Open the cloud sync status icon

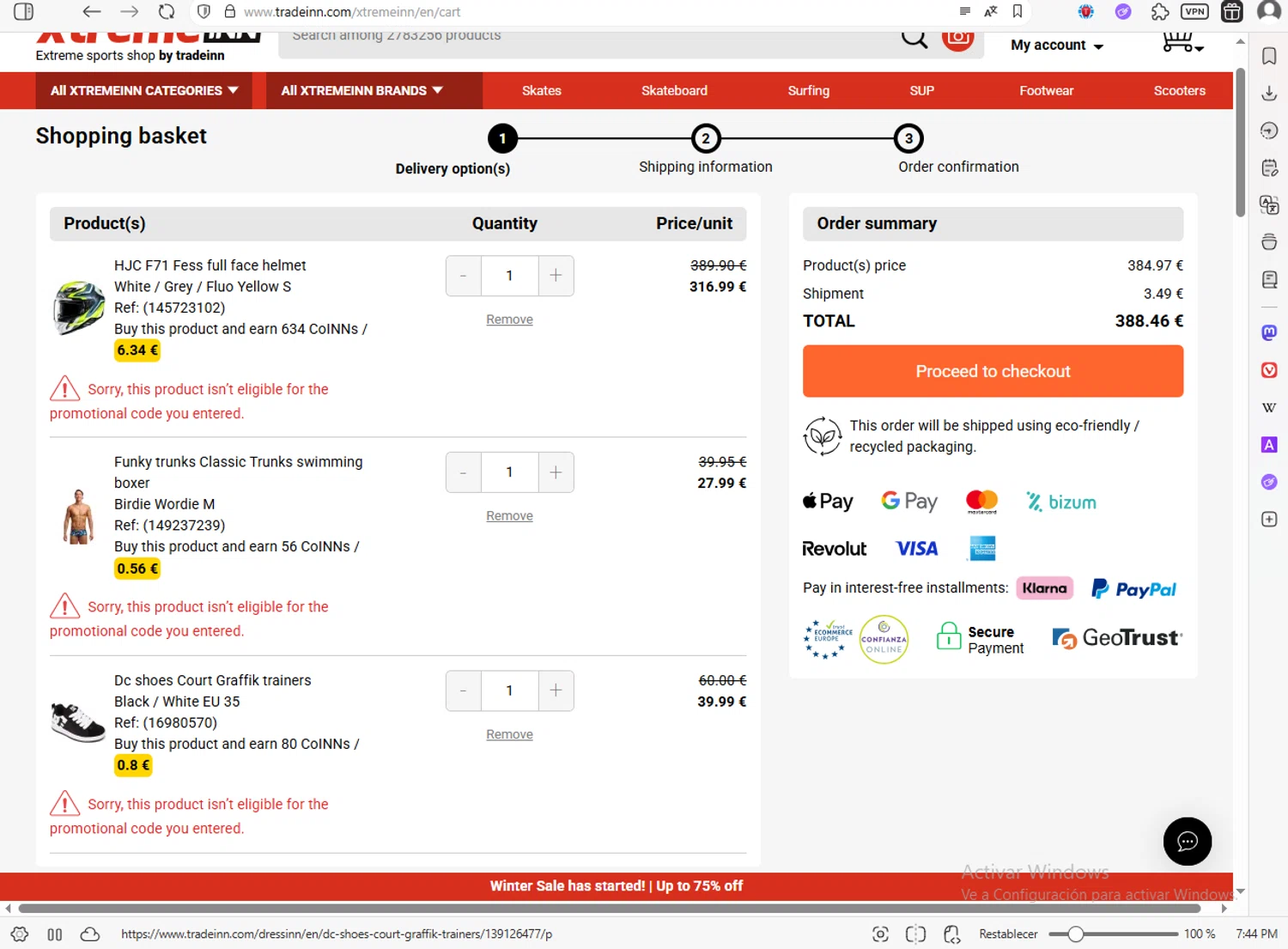pyautogui.click(x=90, y=934)
